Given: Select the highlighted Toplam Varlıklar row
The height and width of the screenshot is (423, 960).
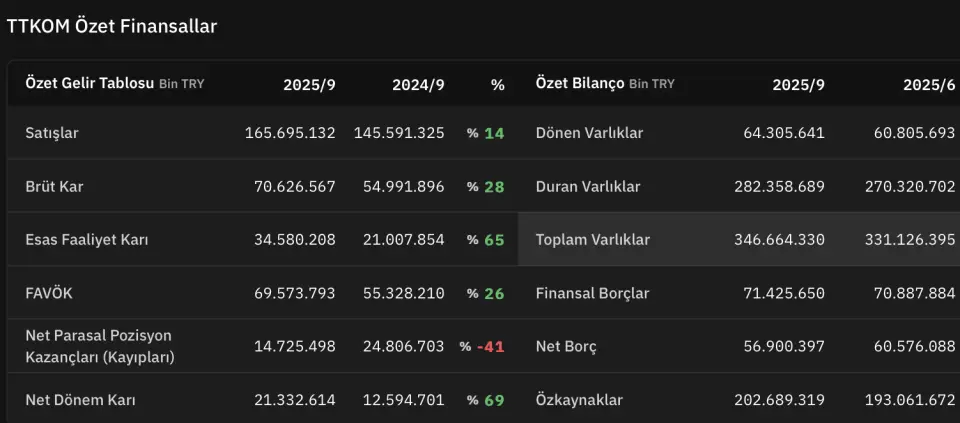Looking at the screenshot, I should pos(593,240).
